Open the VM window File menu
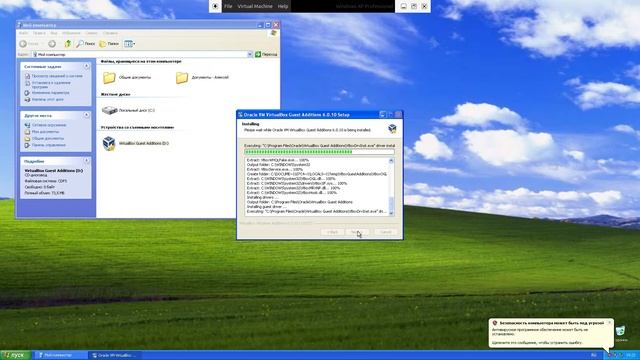Viewport: 640px width, 360px height. tap(228, 6)
